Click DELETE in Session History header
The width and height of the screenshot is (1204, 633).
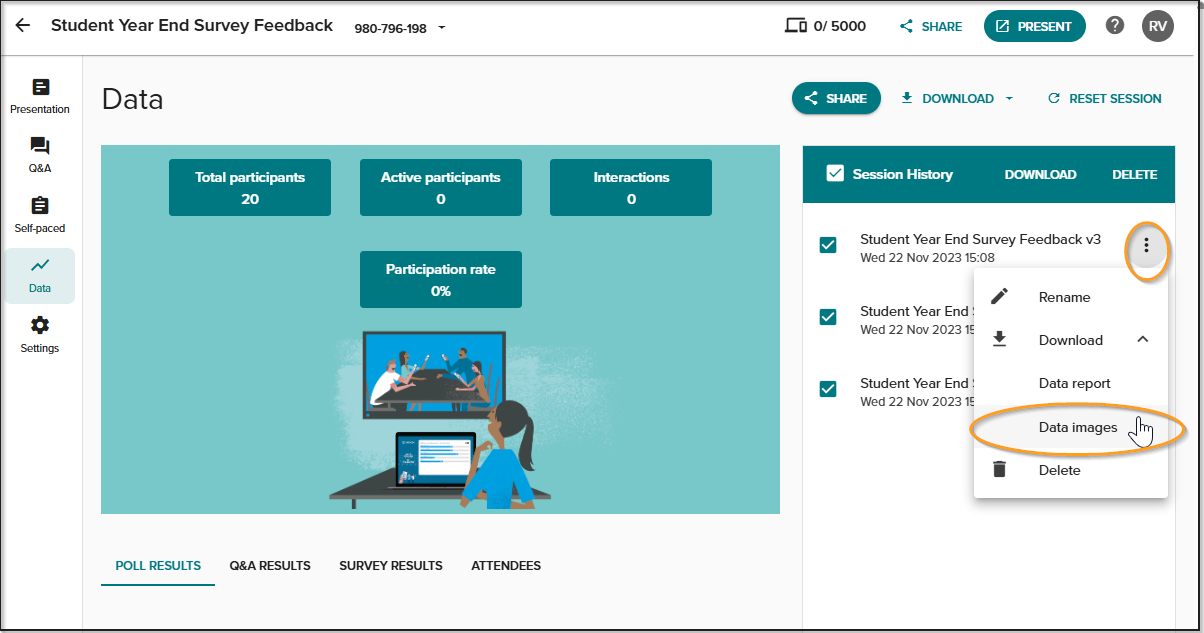1134,174
